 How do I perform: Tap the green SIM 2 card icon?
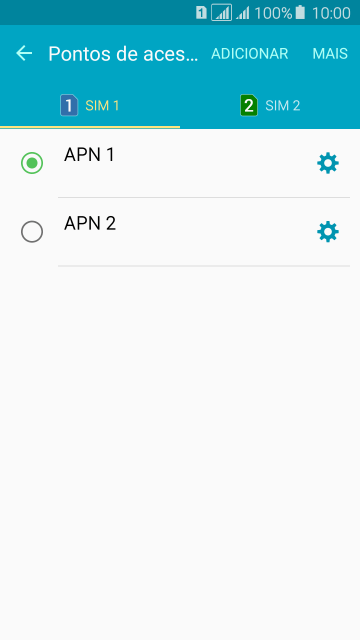[249, 105]
